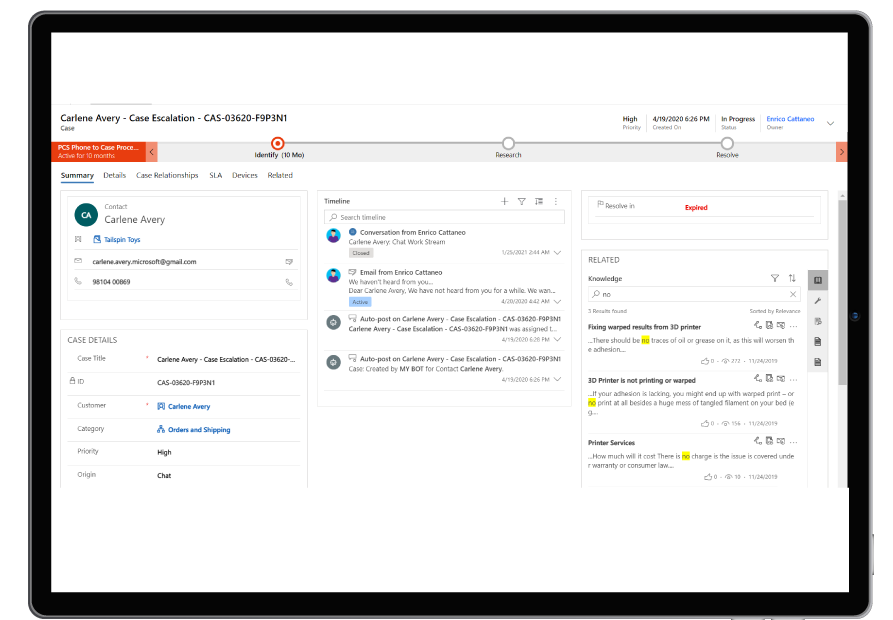Click the 'Active' status badge on the email entry
Viewport: 893px width, 620px height.
coord(360,302)
